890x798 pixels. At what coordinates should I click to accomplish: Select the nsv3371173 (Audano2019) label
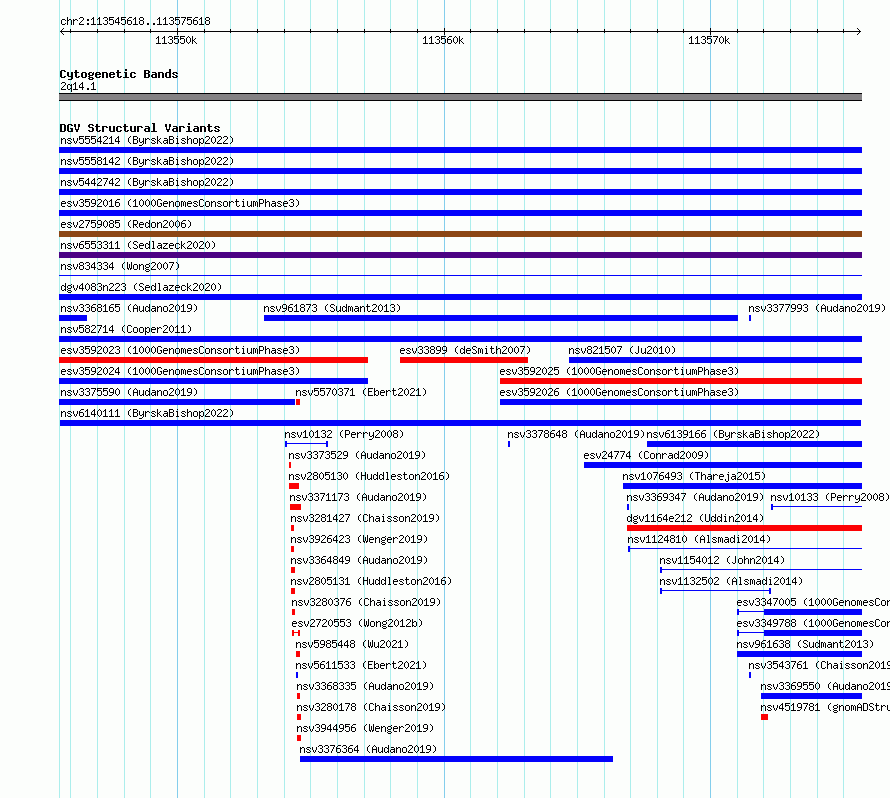[358, 497]
